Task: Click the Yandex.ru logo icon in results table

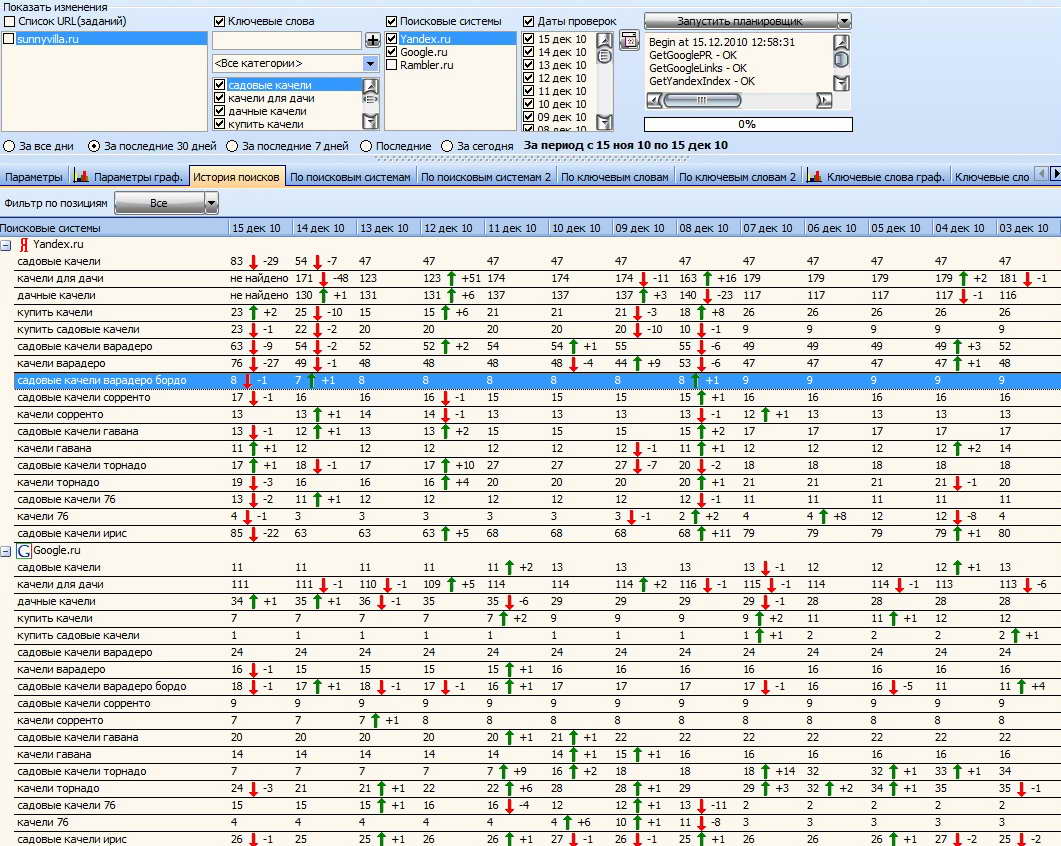Action: tap(24, 245)
